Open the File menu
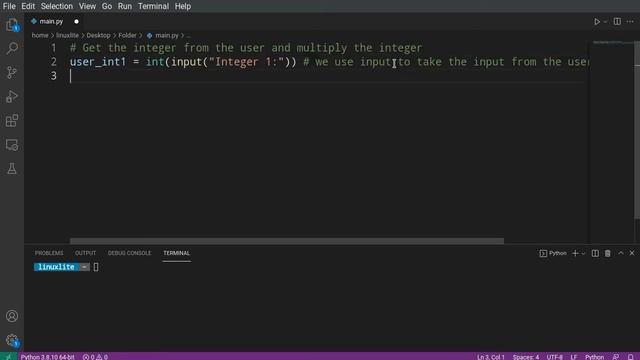The image size is (640, 360). (9, 7)
